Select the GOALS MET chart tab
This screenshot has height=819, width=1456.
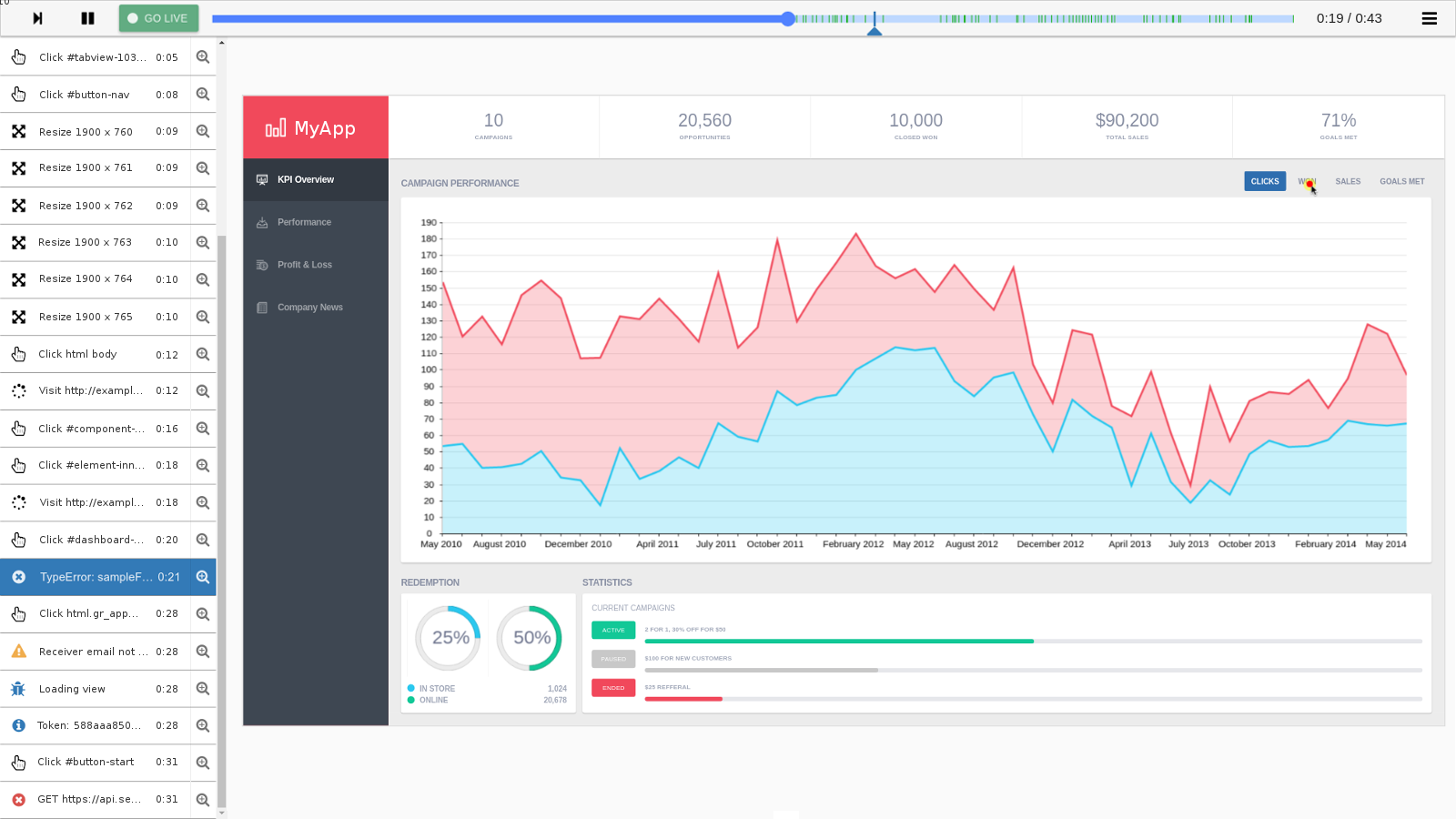coord(1401,181)
